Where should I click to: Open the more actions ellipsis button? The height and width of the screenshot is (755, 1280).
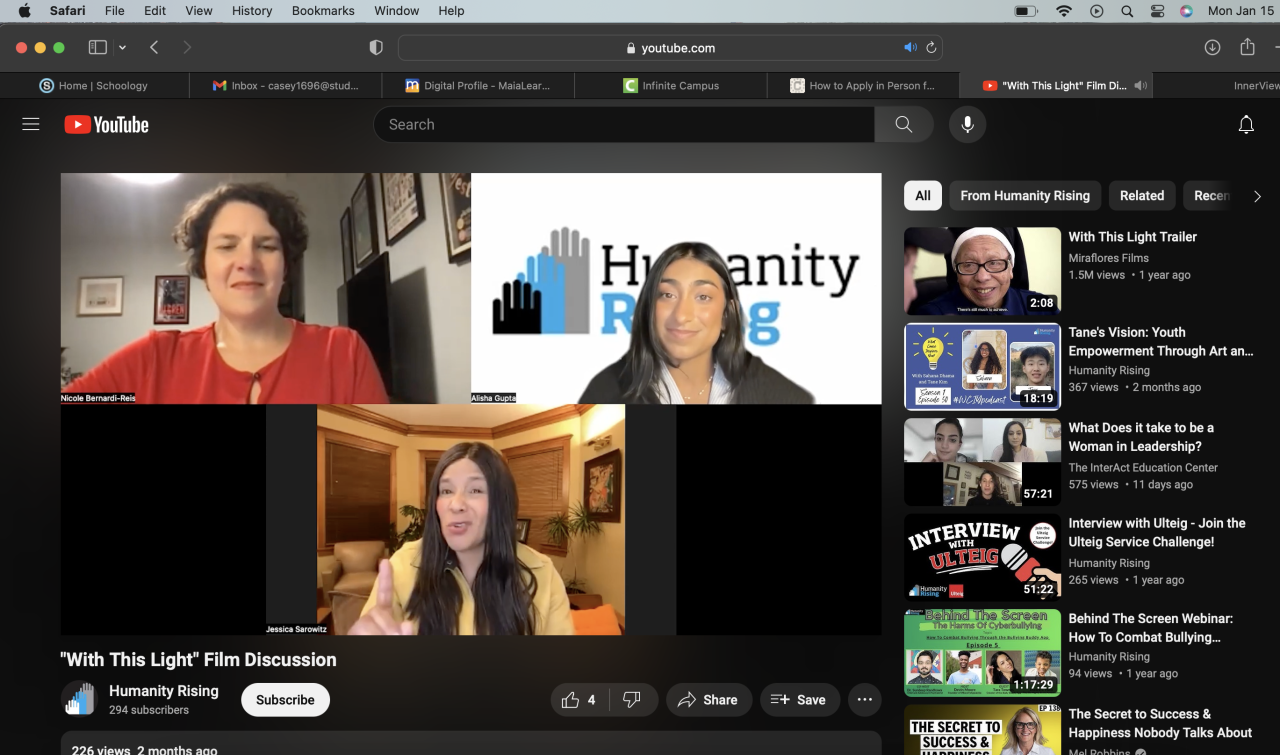[x=865, y=700]
